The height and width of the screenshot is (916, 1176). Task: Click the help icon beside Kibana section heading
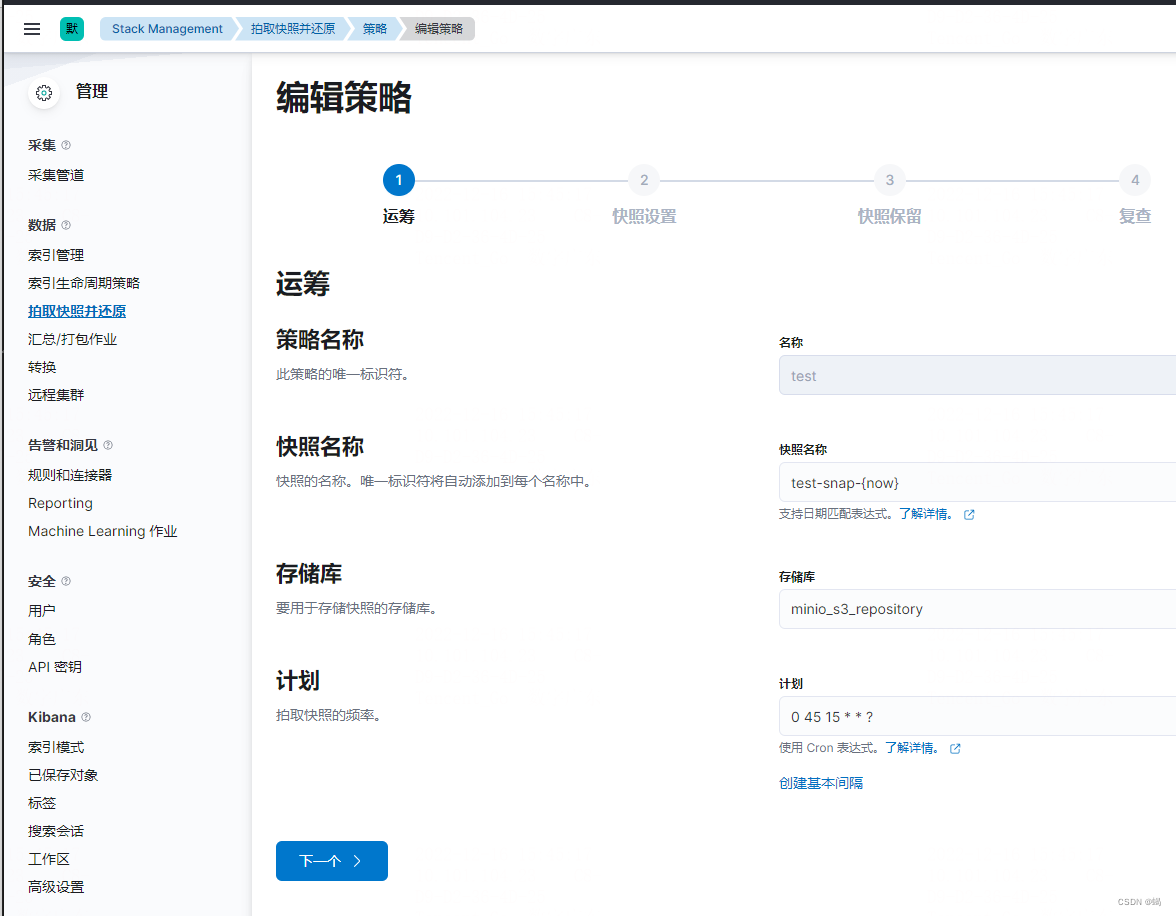86,717
